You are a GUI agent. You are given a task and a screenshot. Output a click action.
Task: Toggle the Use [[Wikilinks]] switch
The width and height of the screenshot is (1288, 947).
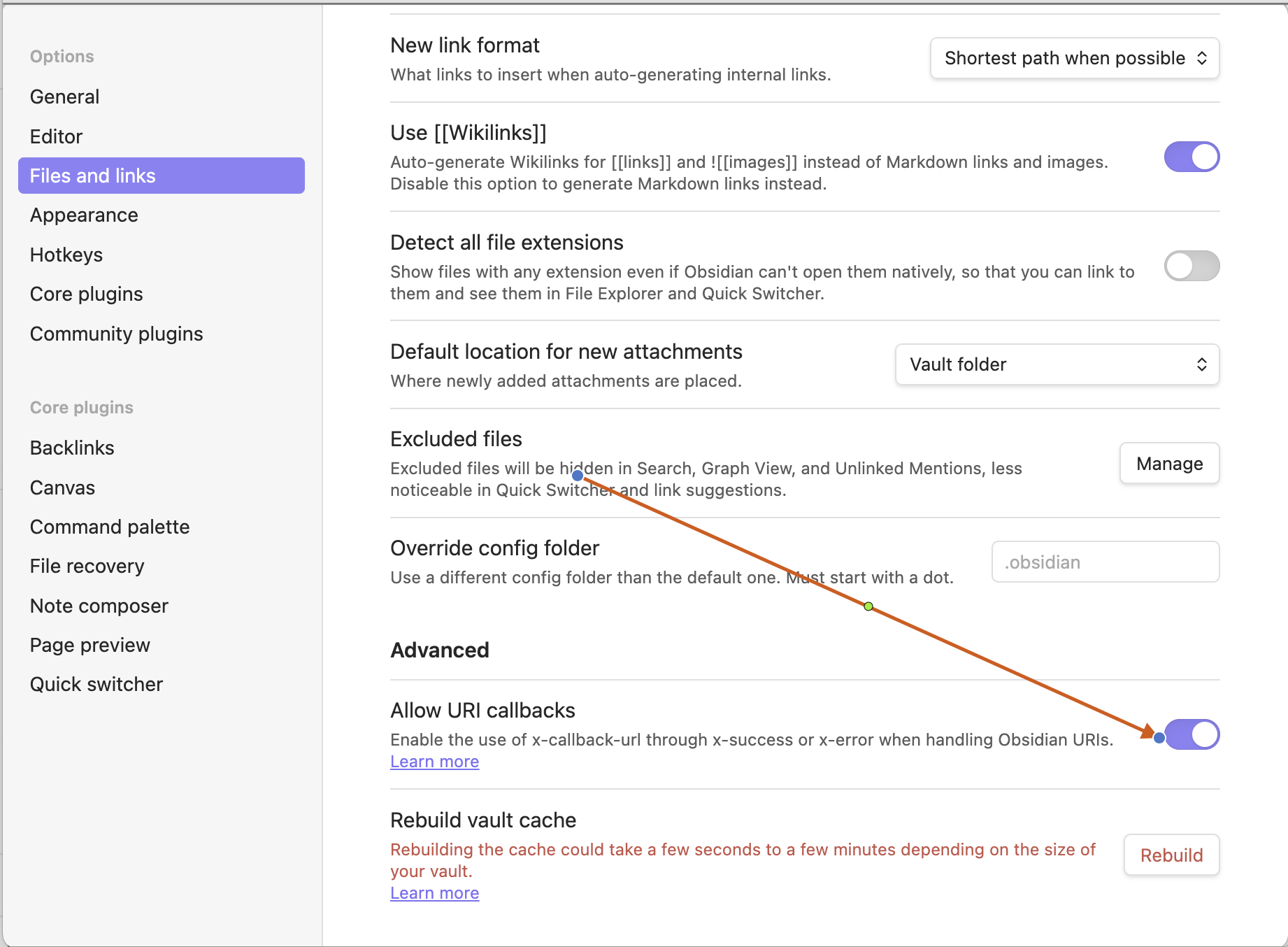pyautogui.click(x=1191, y=157)
